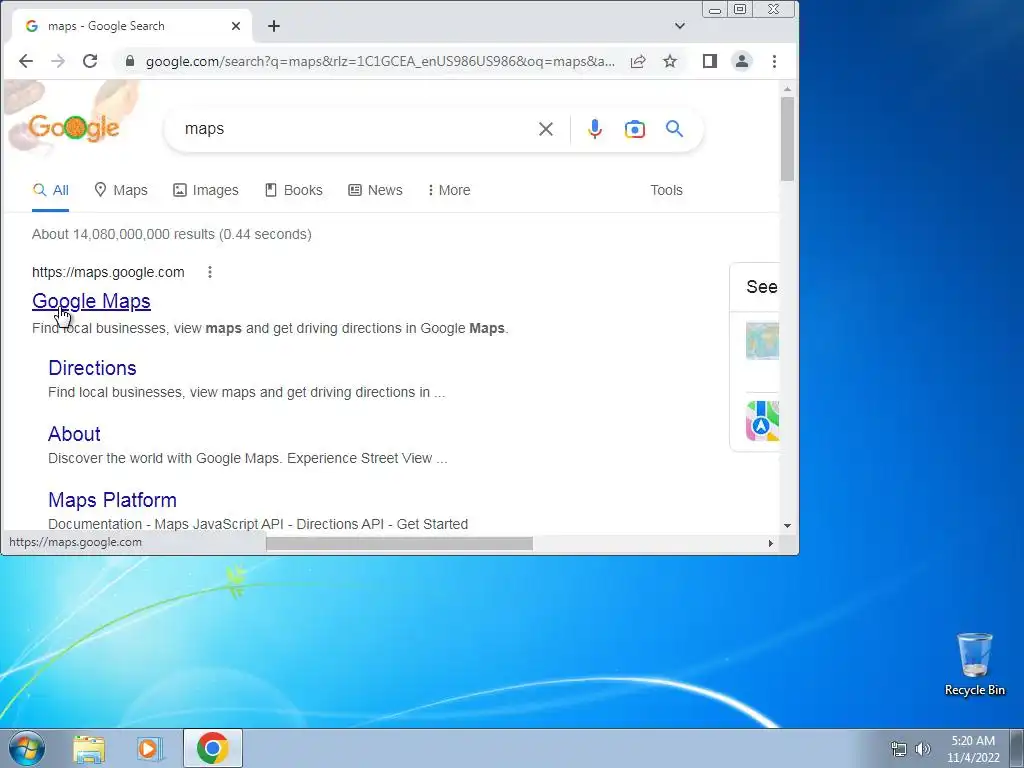Click the scroll down arrow

point(787,526)
